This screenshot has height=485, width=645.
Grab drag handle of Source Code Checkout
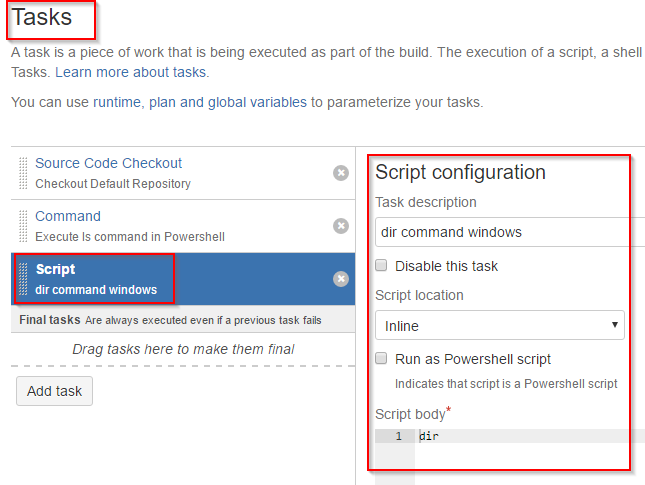pyautogui.click(x=24, y=173)
